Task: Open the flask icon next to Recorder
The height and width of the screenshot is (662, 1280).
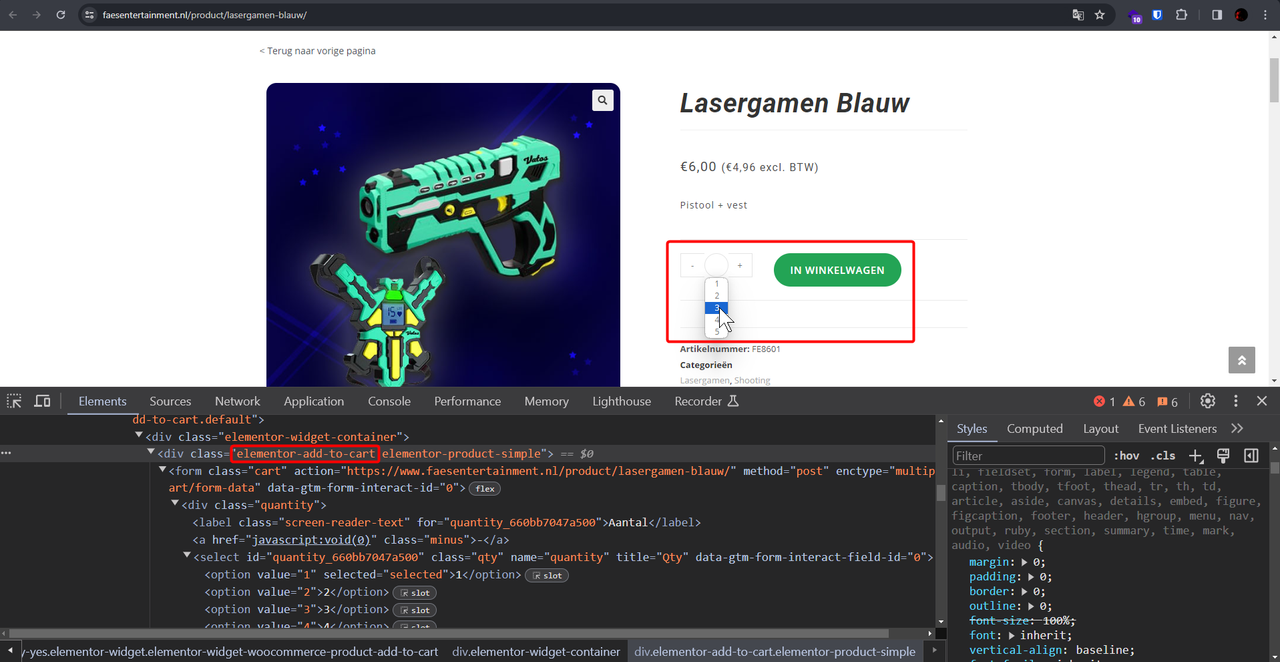Action: click(732, 401)
